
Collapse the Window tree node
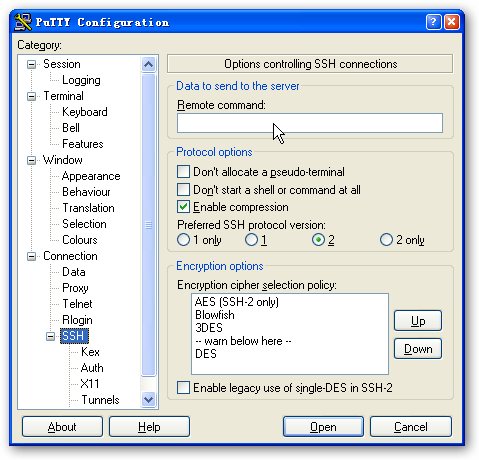coord(31,160)
